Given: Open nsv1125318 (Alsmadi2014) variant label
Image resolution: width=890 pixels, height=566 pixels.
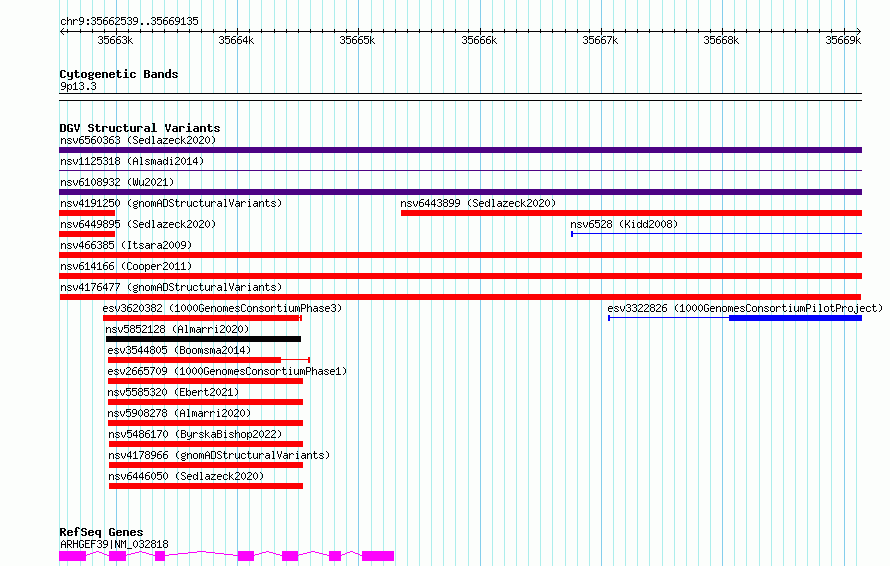Looking at the screenshot, I should tap(132, 161).
